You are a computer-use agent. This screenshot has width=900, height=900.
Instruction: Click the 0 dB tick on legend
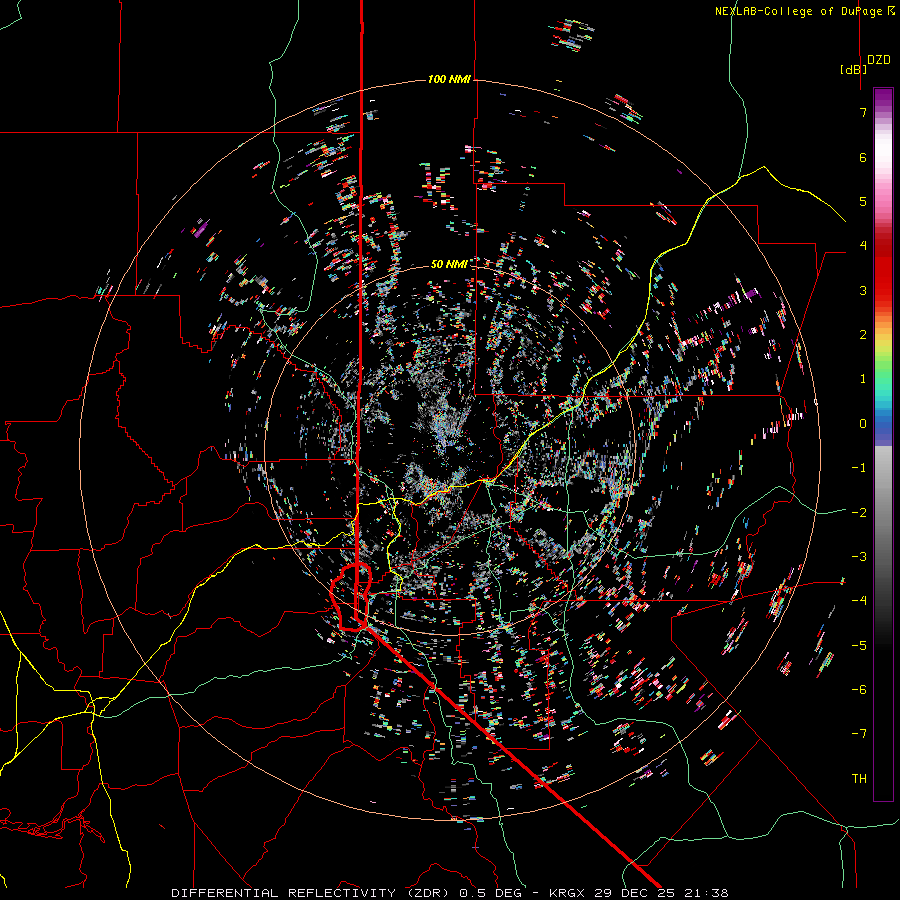(863, 424)
